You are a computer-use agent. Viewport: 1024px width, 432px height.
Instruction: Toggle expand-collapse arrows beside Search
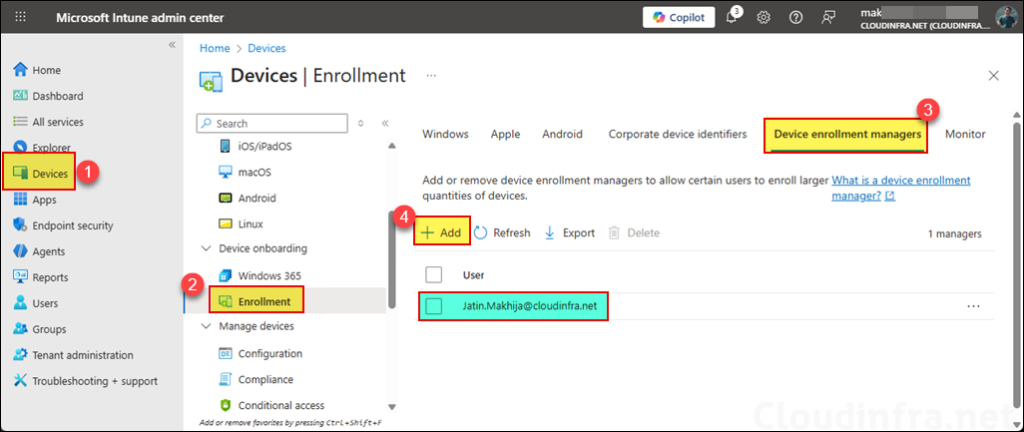(361, 123)
